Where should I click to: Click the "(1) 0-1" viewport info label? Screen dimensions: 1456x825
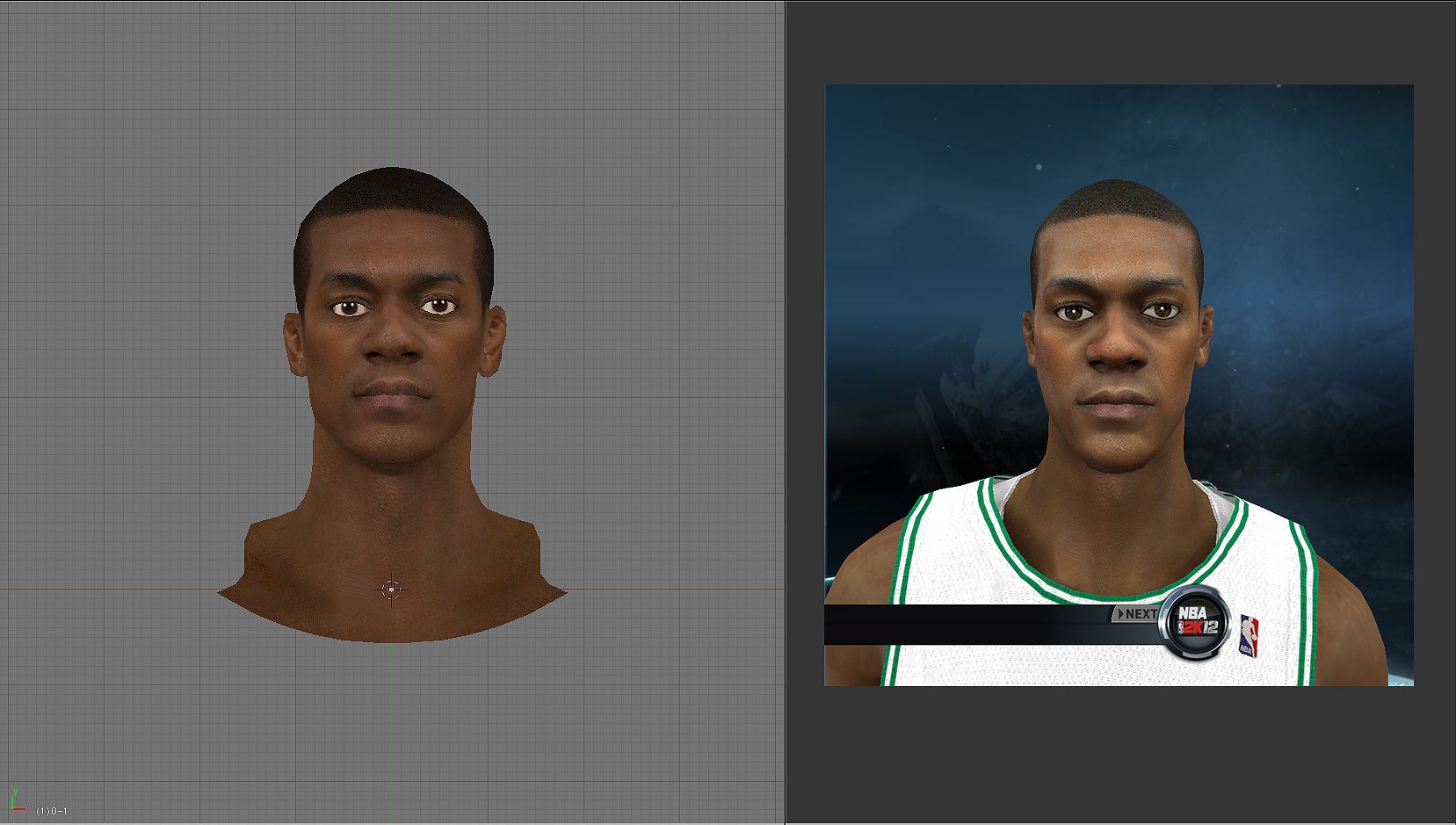(x=53, y=811)
